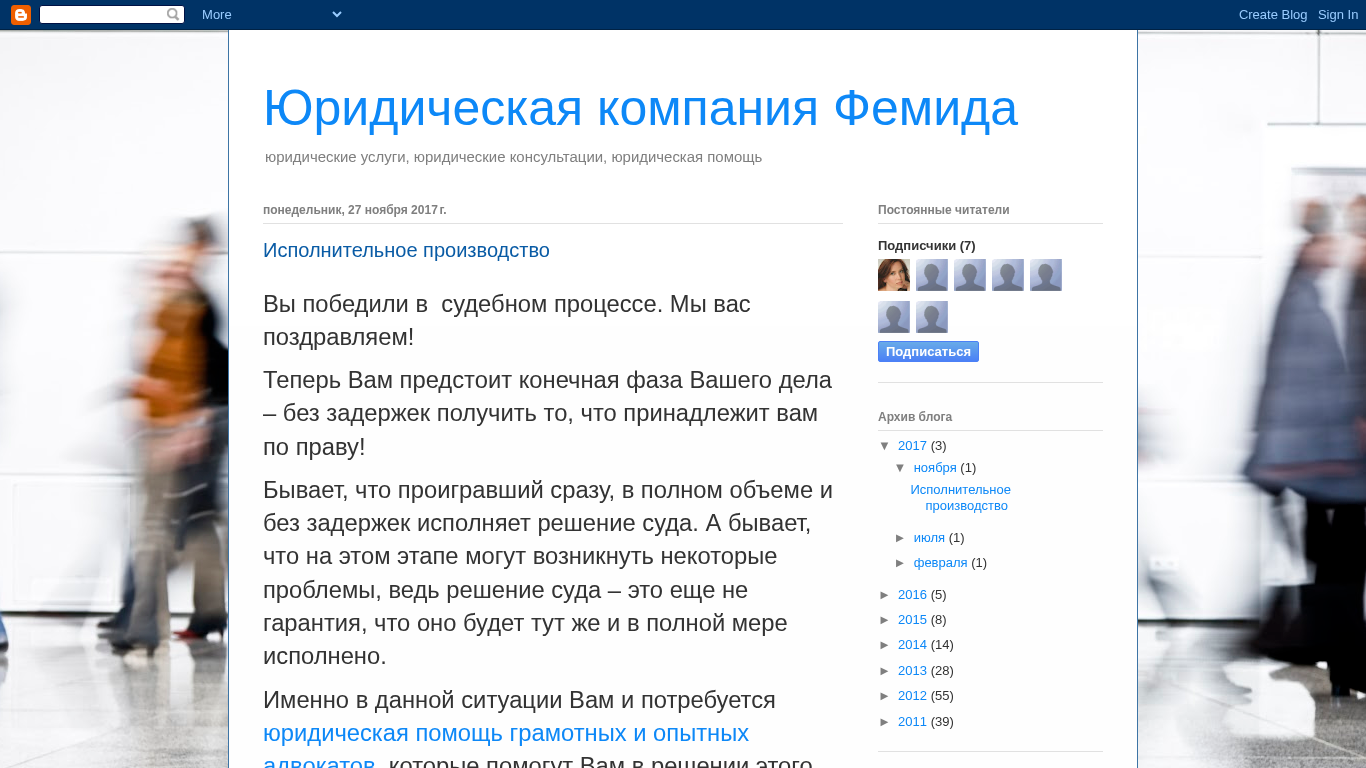This screenshot has width=1366, height=768.
Task: Click the search magnifier icon in navbar
Action: 173,15
